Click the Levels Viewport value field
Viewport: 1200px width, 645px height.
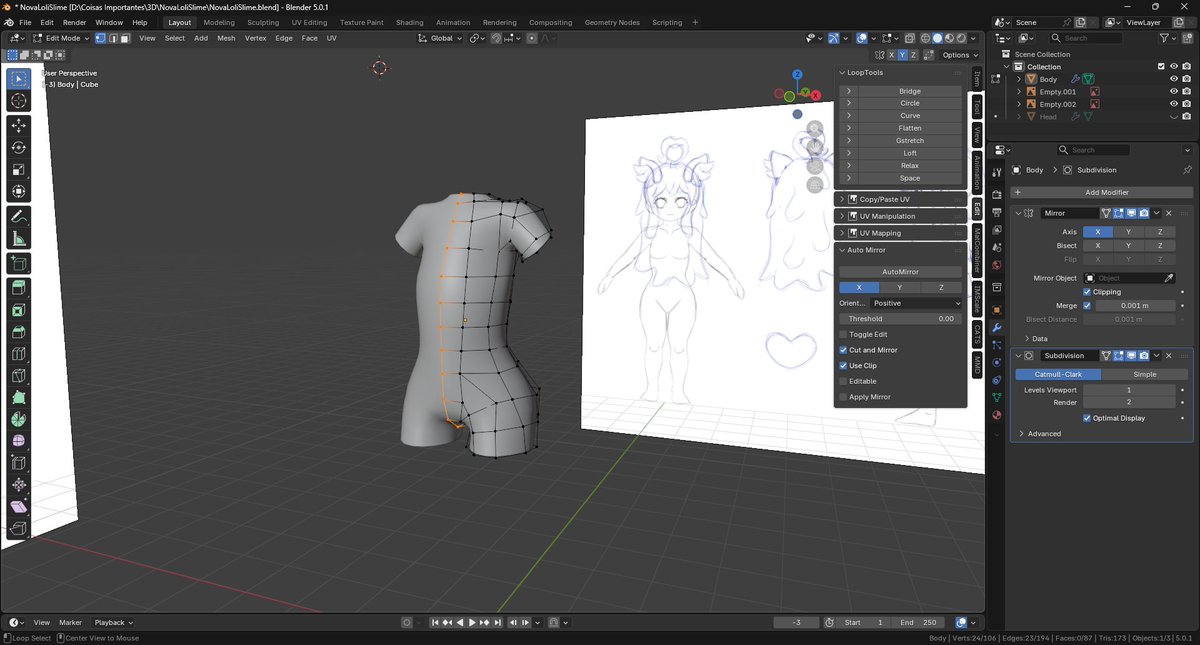[1128, 390]
